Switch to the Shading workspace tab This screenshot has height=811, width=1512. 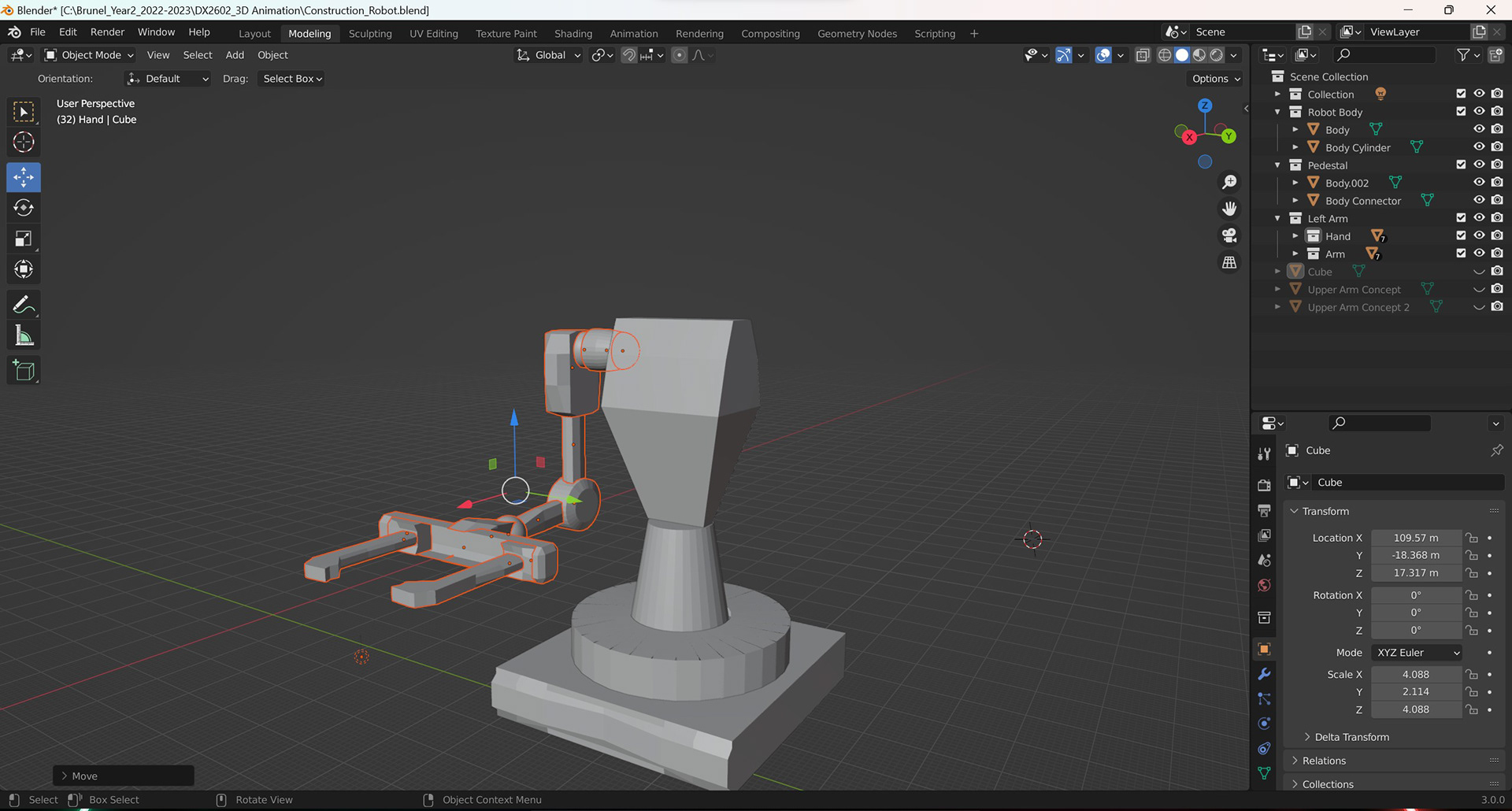click(x=573, y=33)
